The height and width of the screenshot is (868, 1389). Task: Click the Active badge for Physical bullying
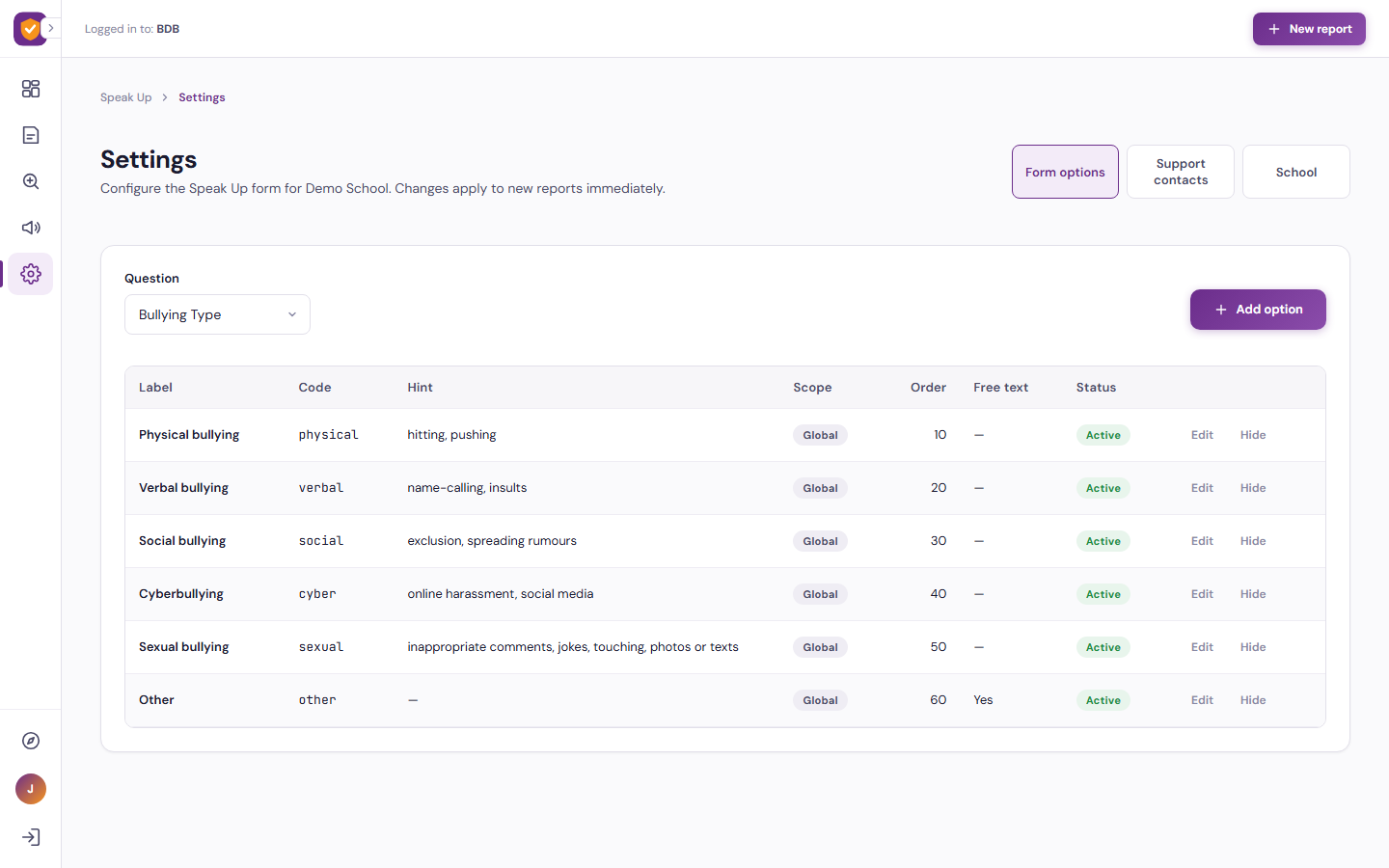[1103, 435]
